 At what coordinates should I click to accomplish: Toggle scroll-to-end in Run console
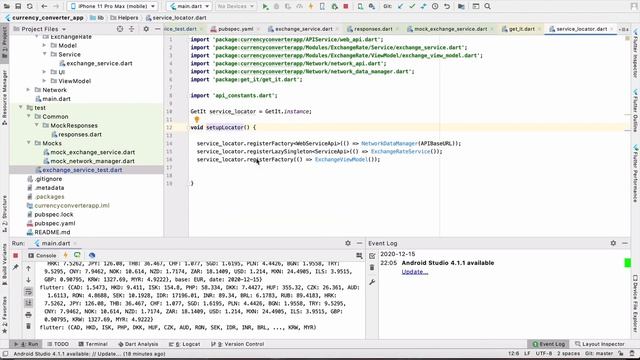tap(28, 303)
